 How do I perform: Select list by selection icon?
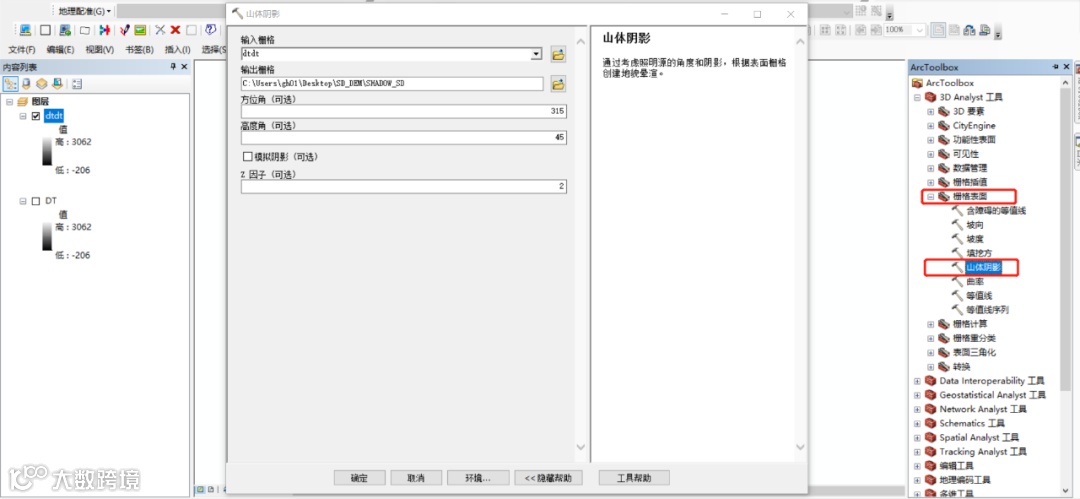(57, 83)
